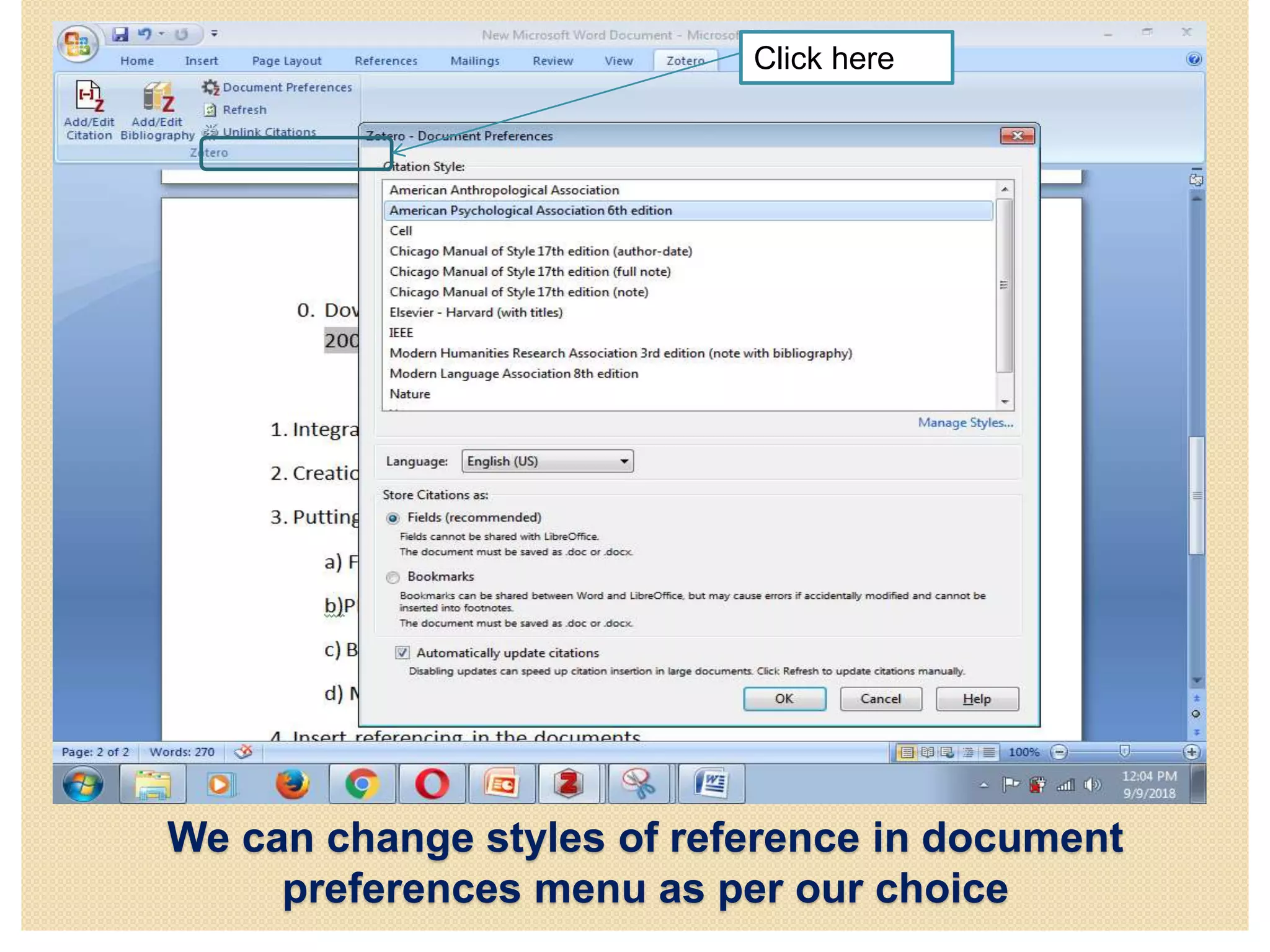Open the Page Layout tab

[x=286, y=61]
